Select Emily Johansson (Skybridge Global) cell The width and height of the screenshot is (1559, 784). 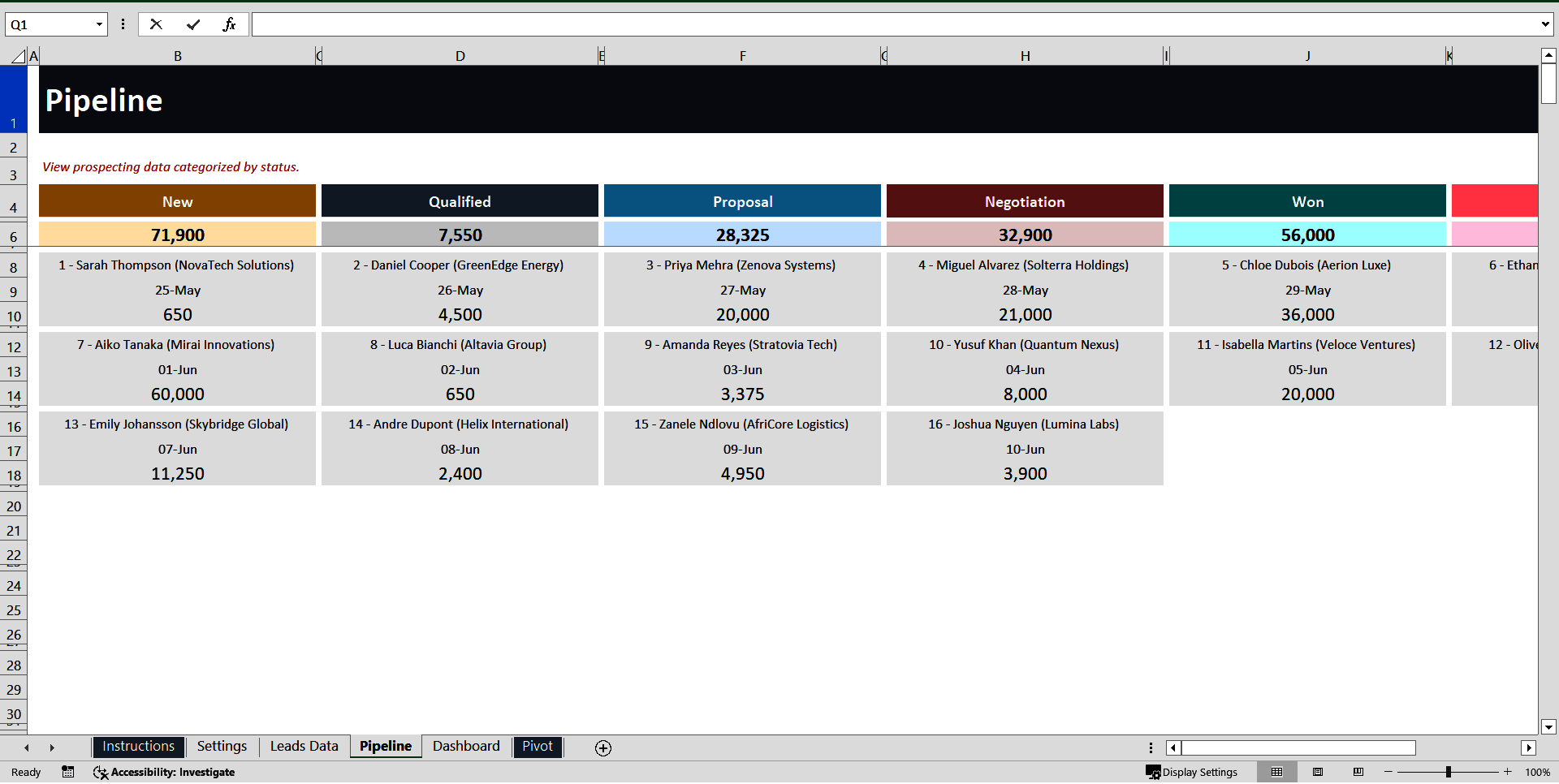point(178,424)
